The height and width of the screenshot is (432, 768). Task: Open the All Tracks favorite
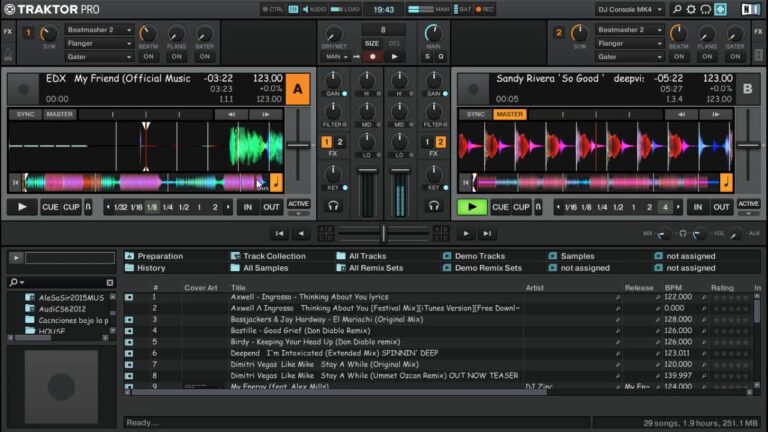(x=361, y=256)
